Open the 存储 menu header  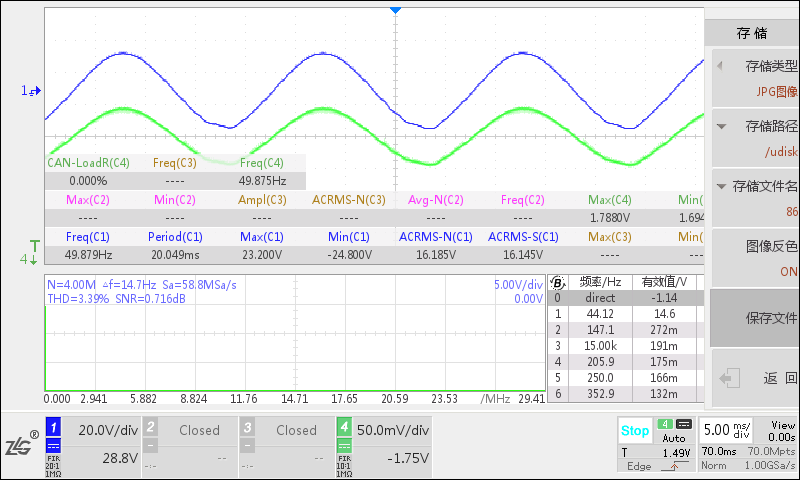click(x=752, y=34)
